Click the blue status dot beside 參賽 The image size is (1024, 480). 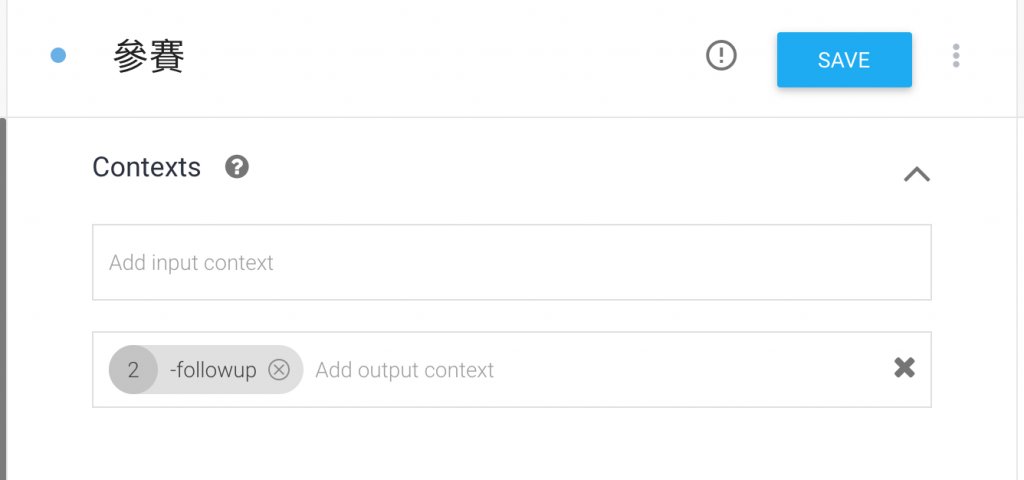58,56
